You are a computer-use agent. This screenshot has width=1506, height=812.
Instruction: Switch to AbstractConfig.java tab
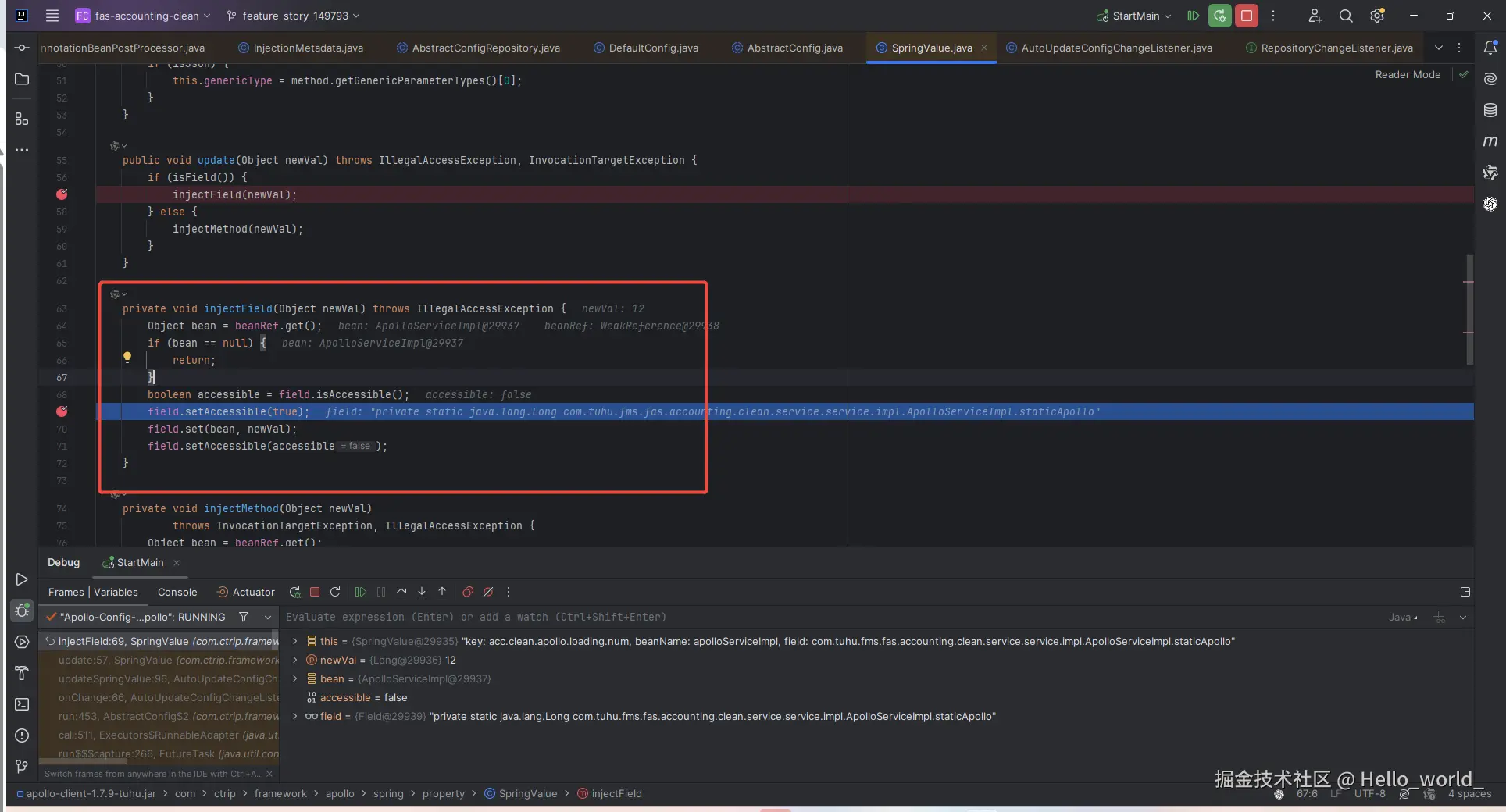(787, 48)
